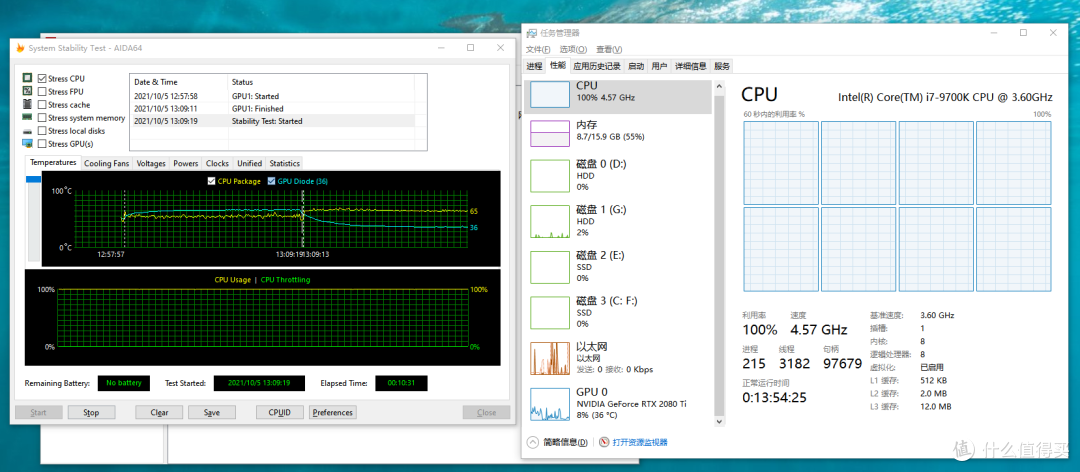The height and width of the screenshot is (472, 1080).
Task: Open the 文件(F) menu in Task Manager
Action: tap(538, 50)
